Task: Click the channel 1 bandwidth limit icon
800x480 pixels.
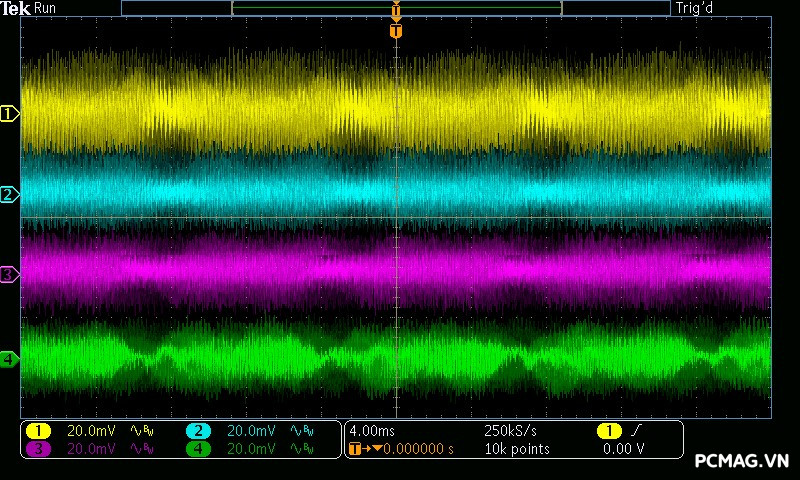Action: (x=140, y=431)
